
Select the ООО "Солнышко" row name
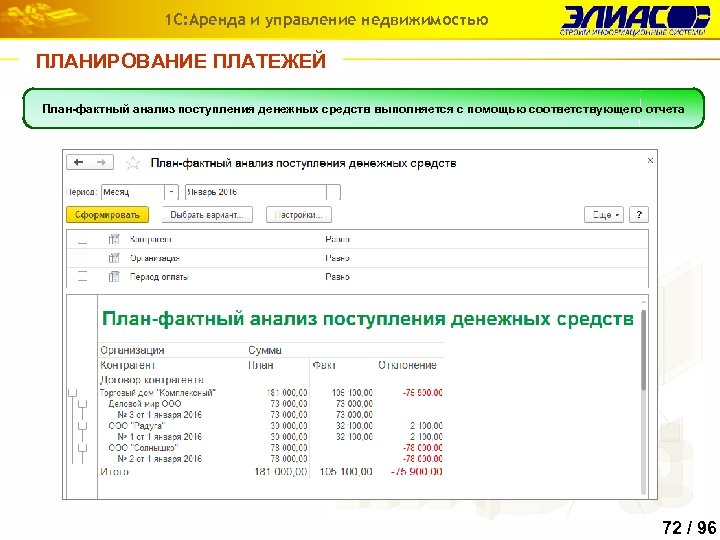pyautogui.click(x=143, y=448)
